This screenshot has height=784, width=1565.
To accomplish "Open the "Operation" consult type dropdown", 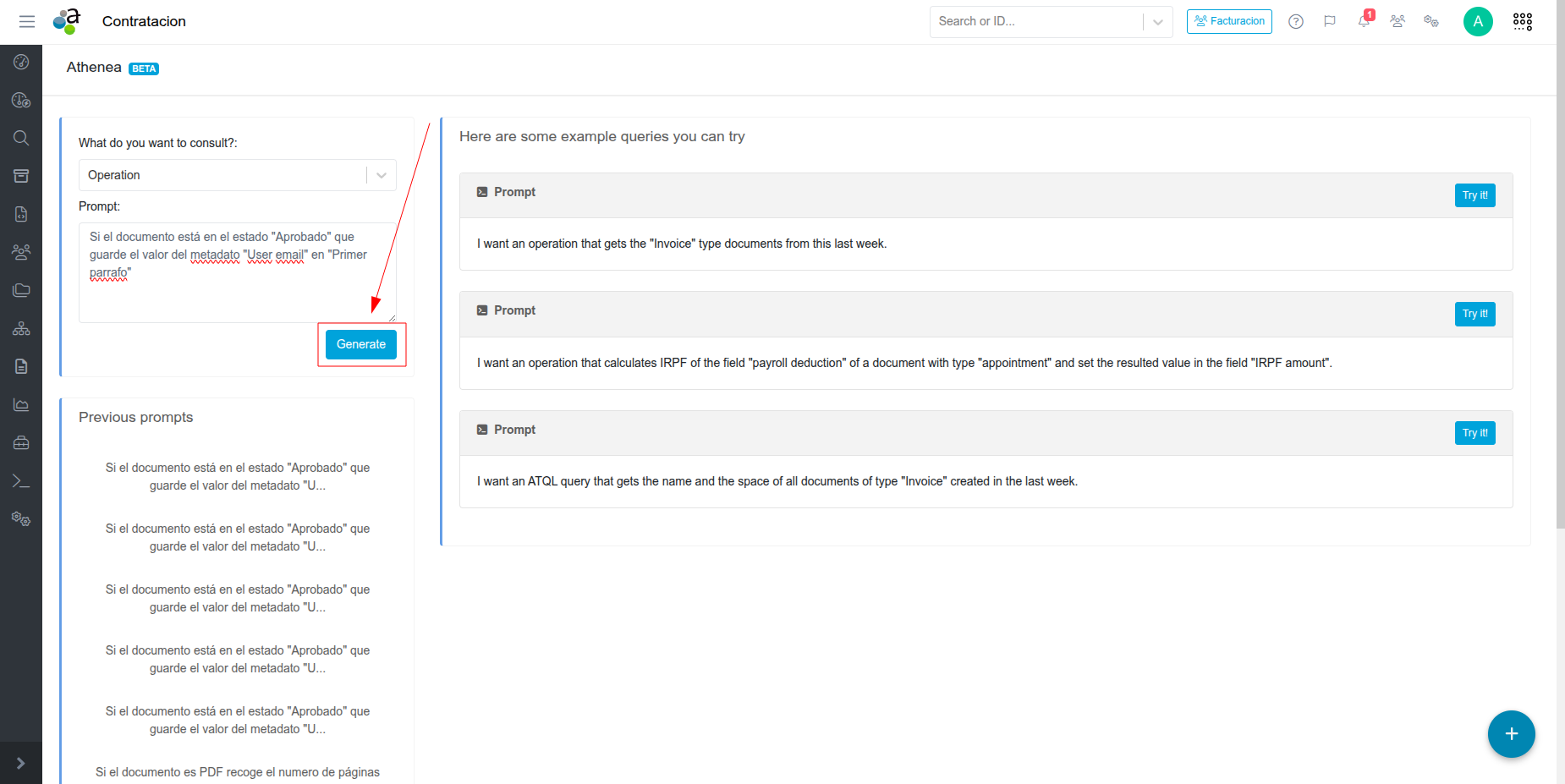I will (237, 175).
